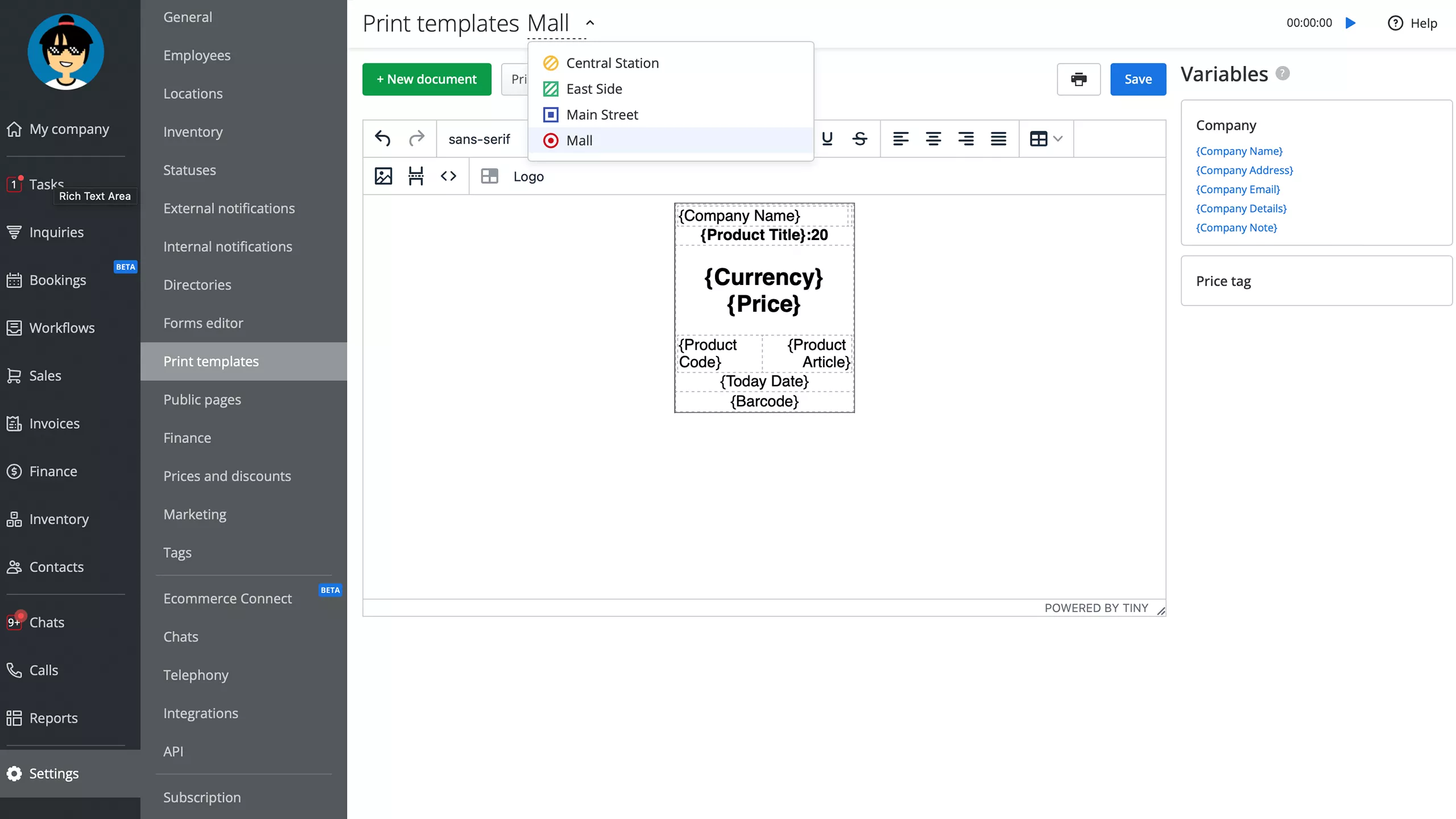Collapse the Mall location dropdown chevron

click(590, 23)
